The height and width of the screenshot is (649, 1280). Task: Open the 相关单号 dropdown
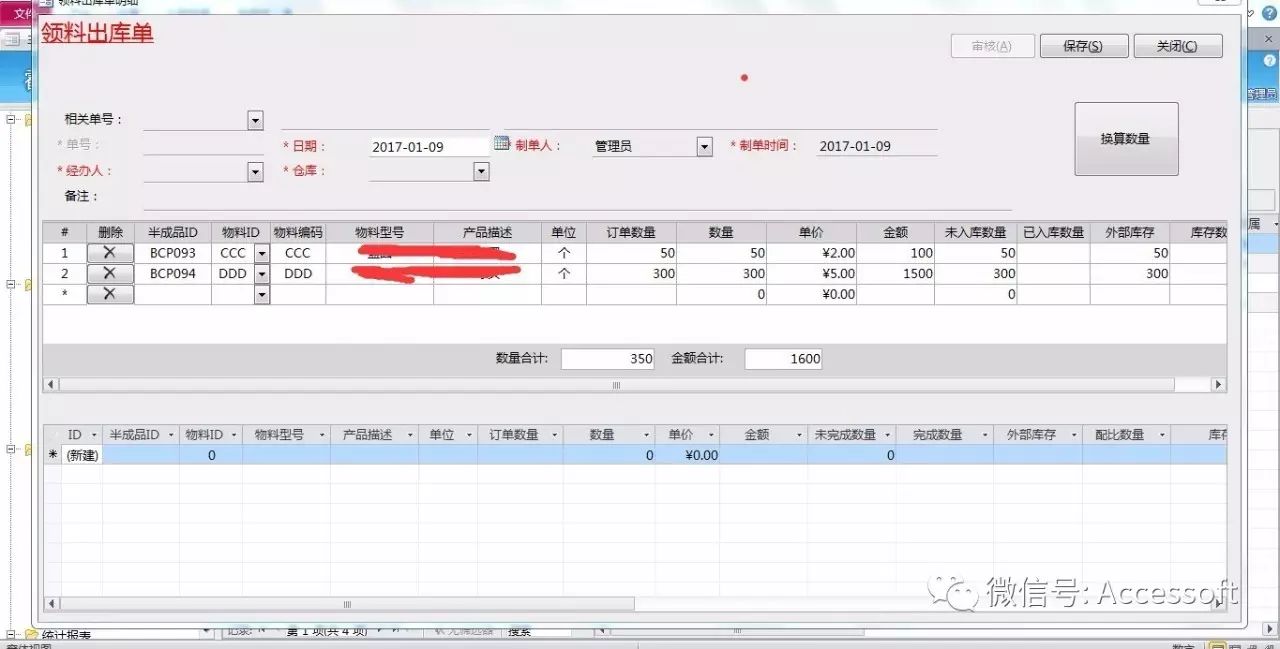pyautogui.click(x=255, y=120)
